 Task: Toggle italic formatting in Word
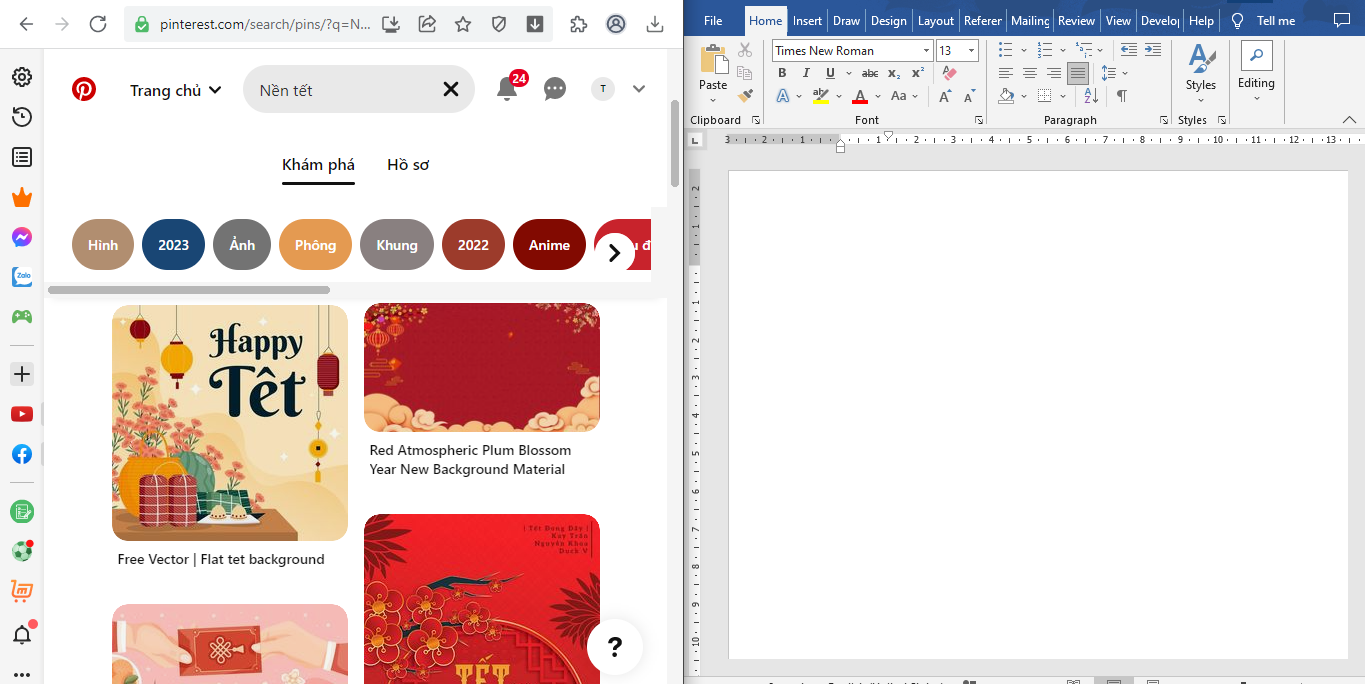point(806,73)
